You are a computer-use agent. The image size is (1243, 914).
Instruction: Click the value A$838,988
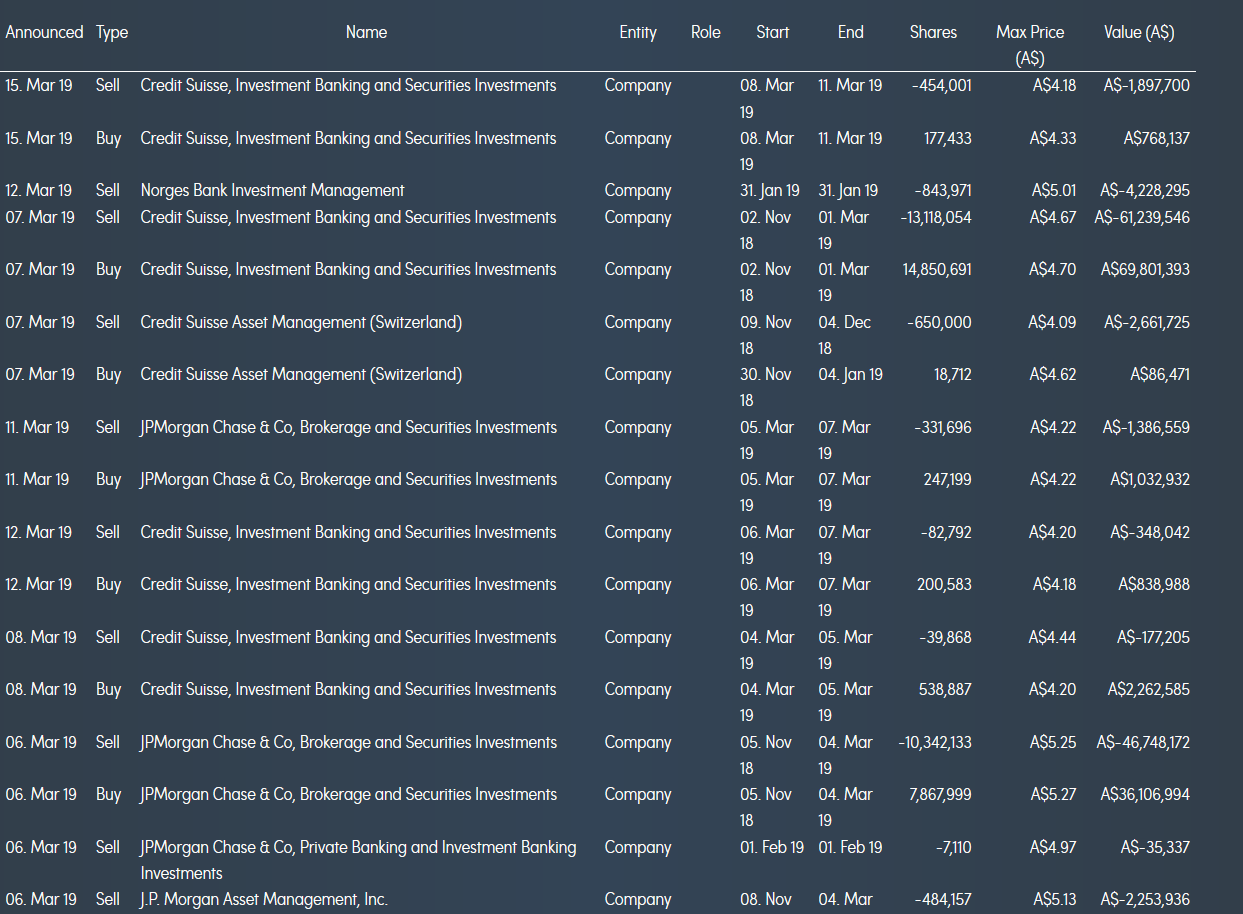(1155, 584)
